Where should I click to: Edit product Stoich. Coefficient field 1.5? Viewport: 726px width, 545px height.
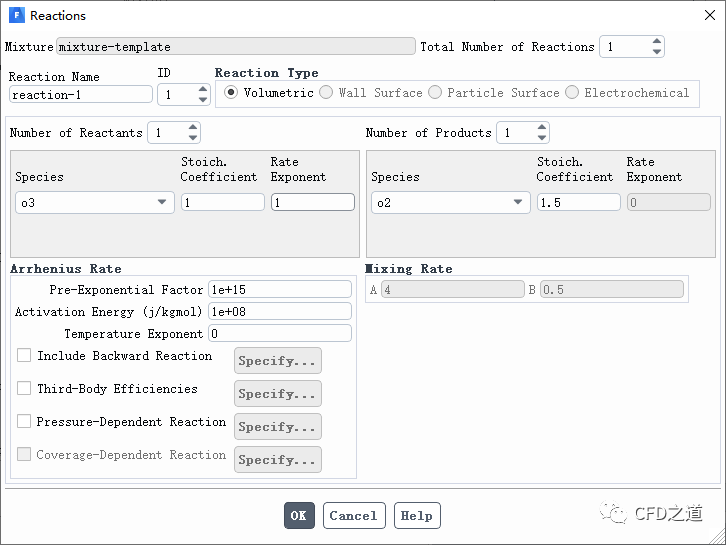click(578, 202)
